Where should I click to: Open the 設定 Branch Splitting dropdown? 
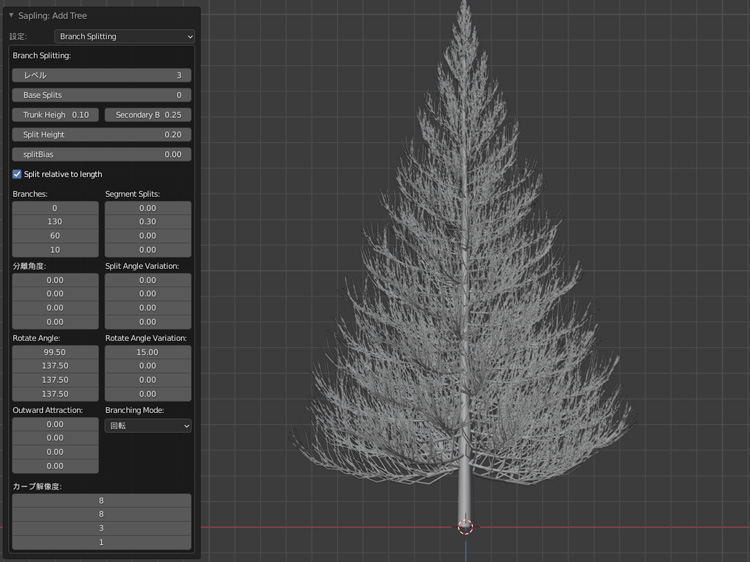click(125, 36)
